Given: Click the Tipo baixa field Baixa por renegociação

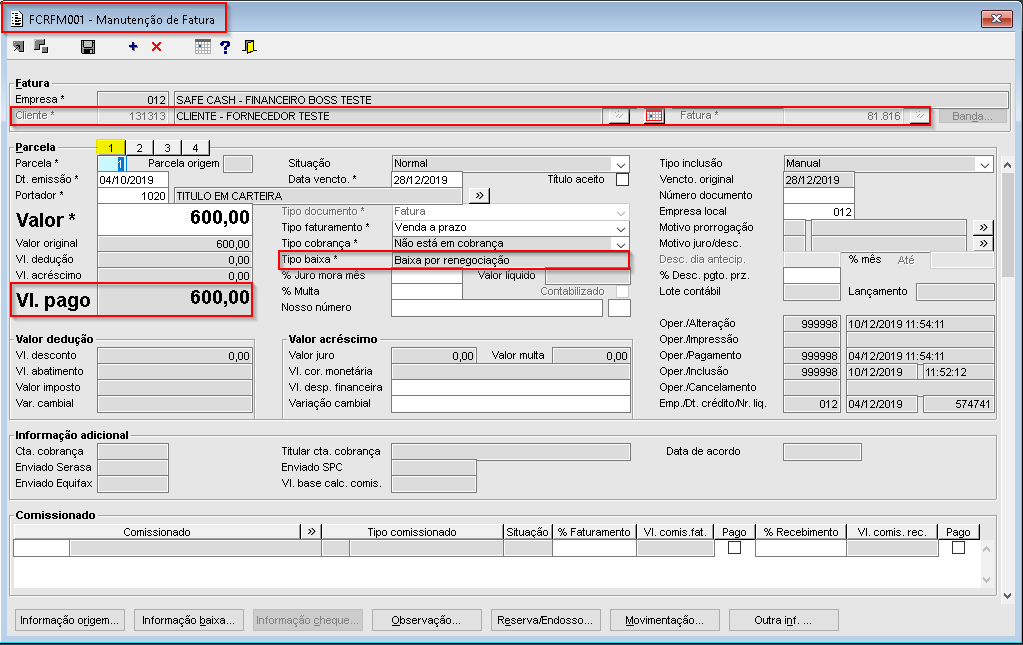Looking at the screenshot, I should click(510, 260).
